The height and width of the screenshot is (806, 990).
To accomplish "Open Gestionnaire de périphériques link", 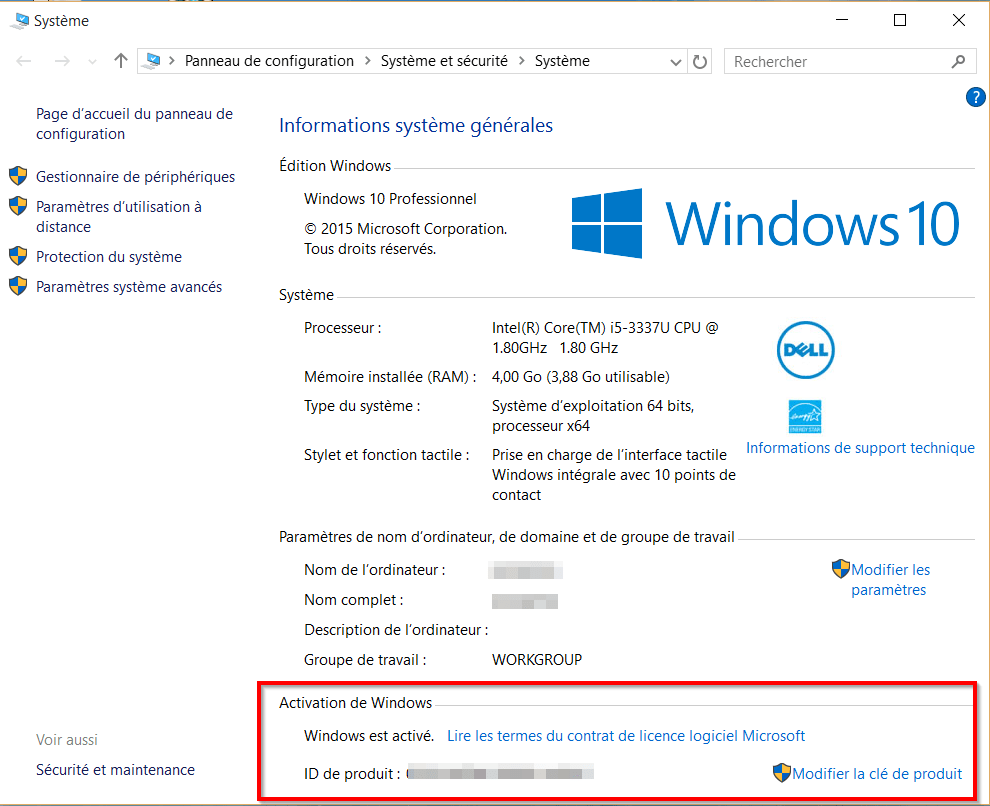I will (x=135, y=177).
